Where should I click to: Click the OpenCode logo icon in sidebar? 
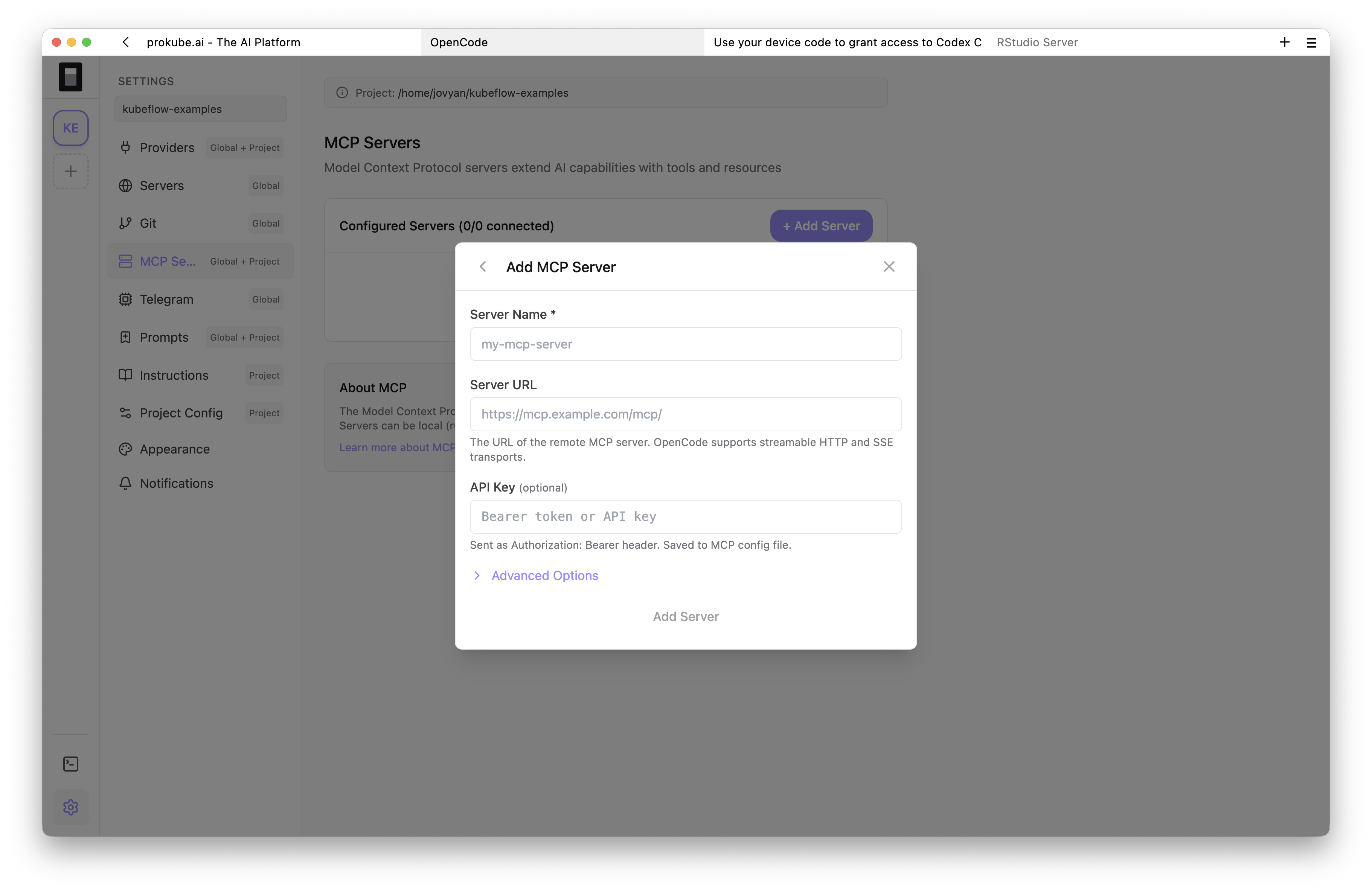[x=70, y=77]
